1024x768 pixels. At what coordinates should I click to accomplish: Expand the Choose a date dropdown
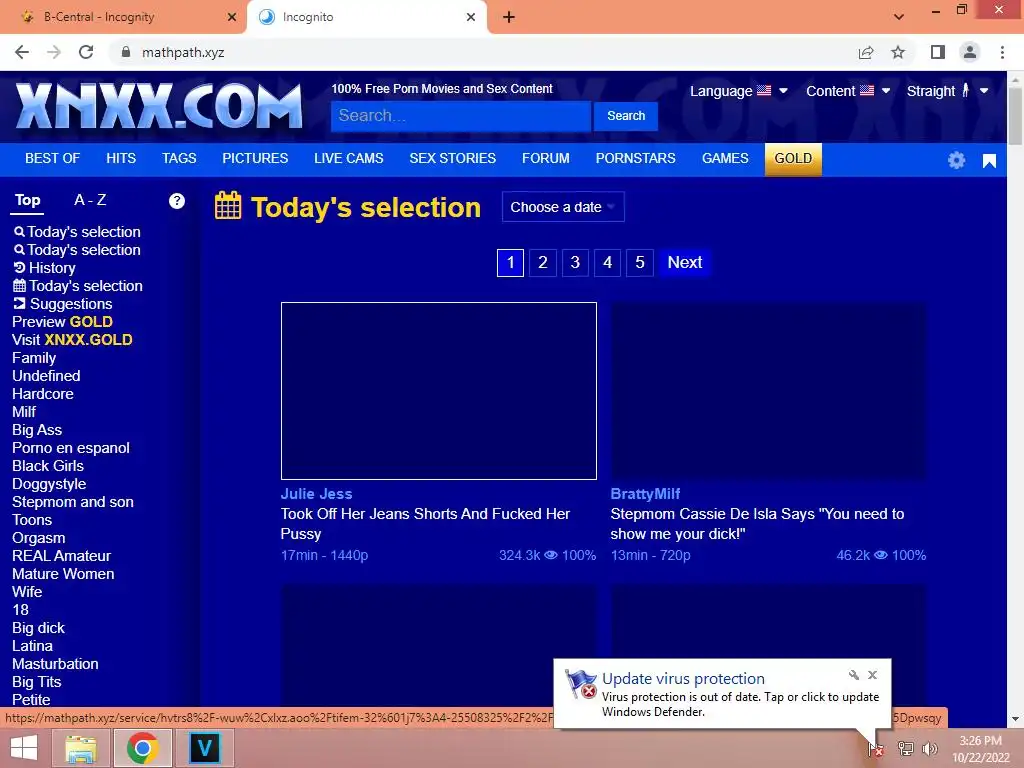pos(563,207)
